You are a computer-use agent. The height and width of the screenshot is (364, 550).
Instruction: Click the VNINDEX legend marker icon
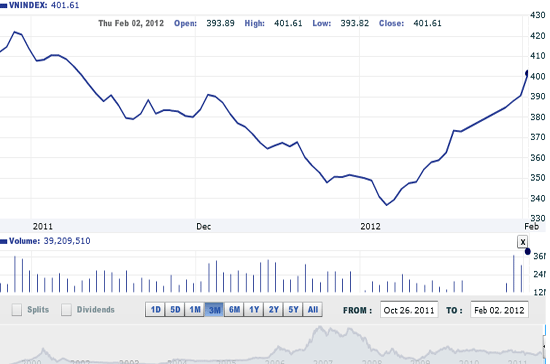click(4, 6)
